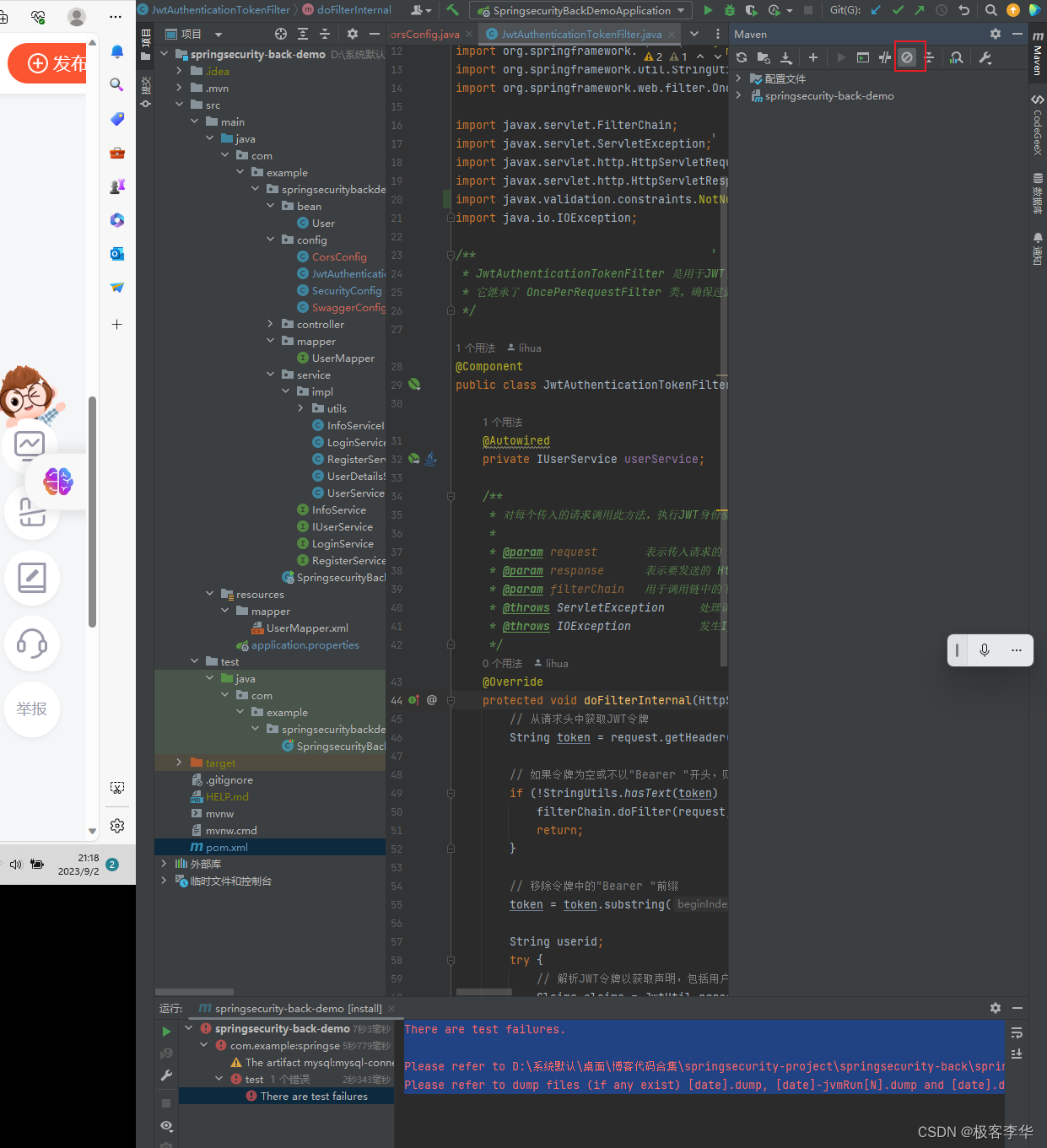This screenshot has height=1148, width=1047.
Task: Open project panel gear options
Action: (x=353, y=34)
